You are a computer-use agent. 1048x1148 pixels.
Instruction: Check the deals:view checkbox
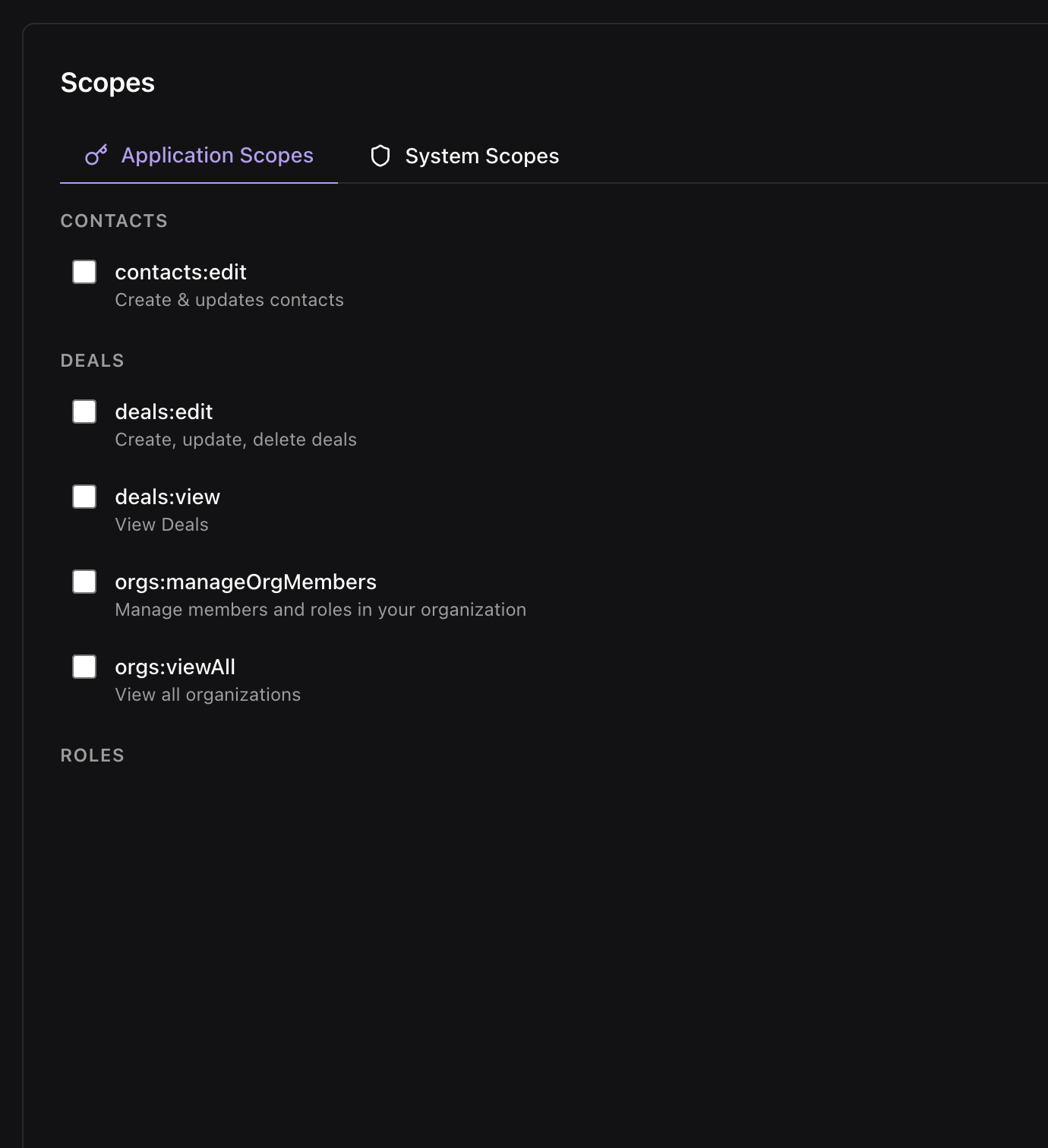(84, 497)
